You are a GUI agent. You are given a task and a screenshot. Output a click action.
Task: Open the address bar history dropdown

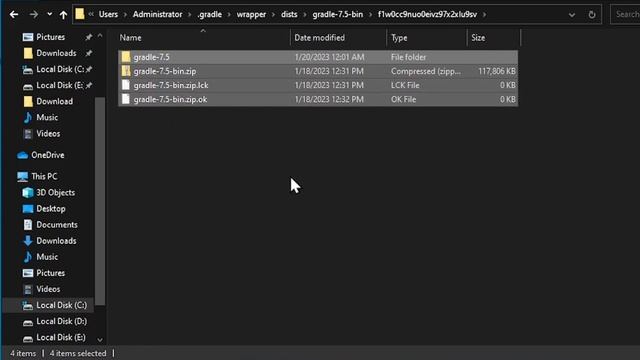point(572,15)
